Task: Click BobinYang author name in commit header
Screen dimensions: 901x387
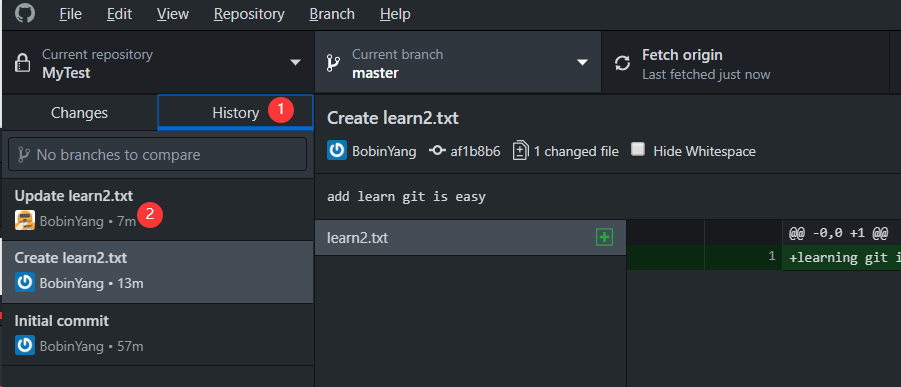Action: [x=384, y=152]
